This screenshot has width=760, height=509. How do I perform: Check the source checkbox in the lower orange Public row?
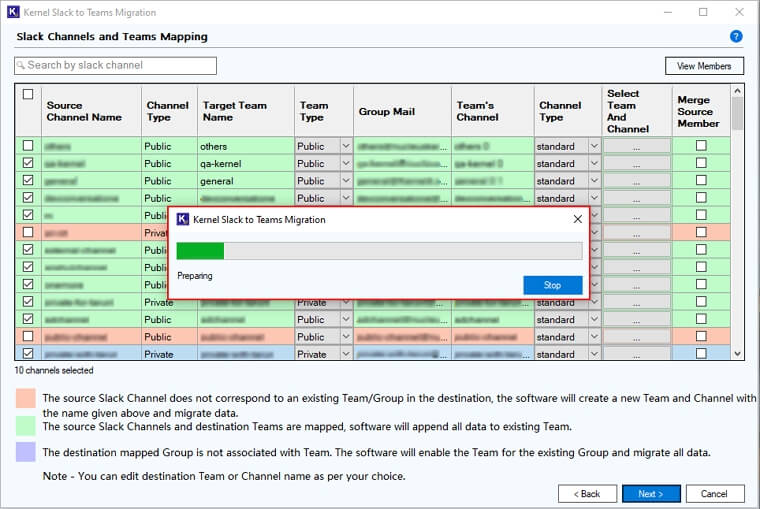28,336
